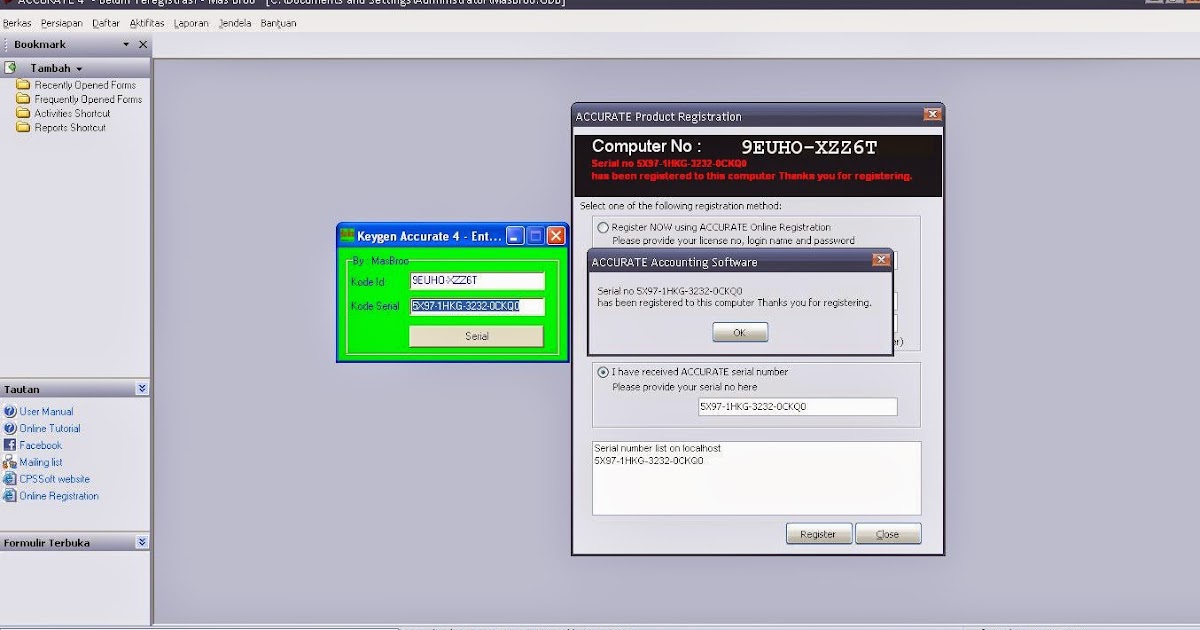Click the Activities Shortcut folder icon
Screen dimensions: 1200x630
tap(23, 113)
